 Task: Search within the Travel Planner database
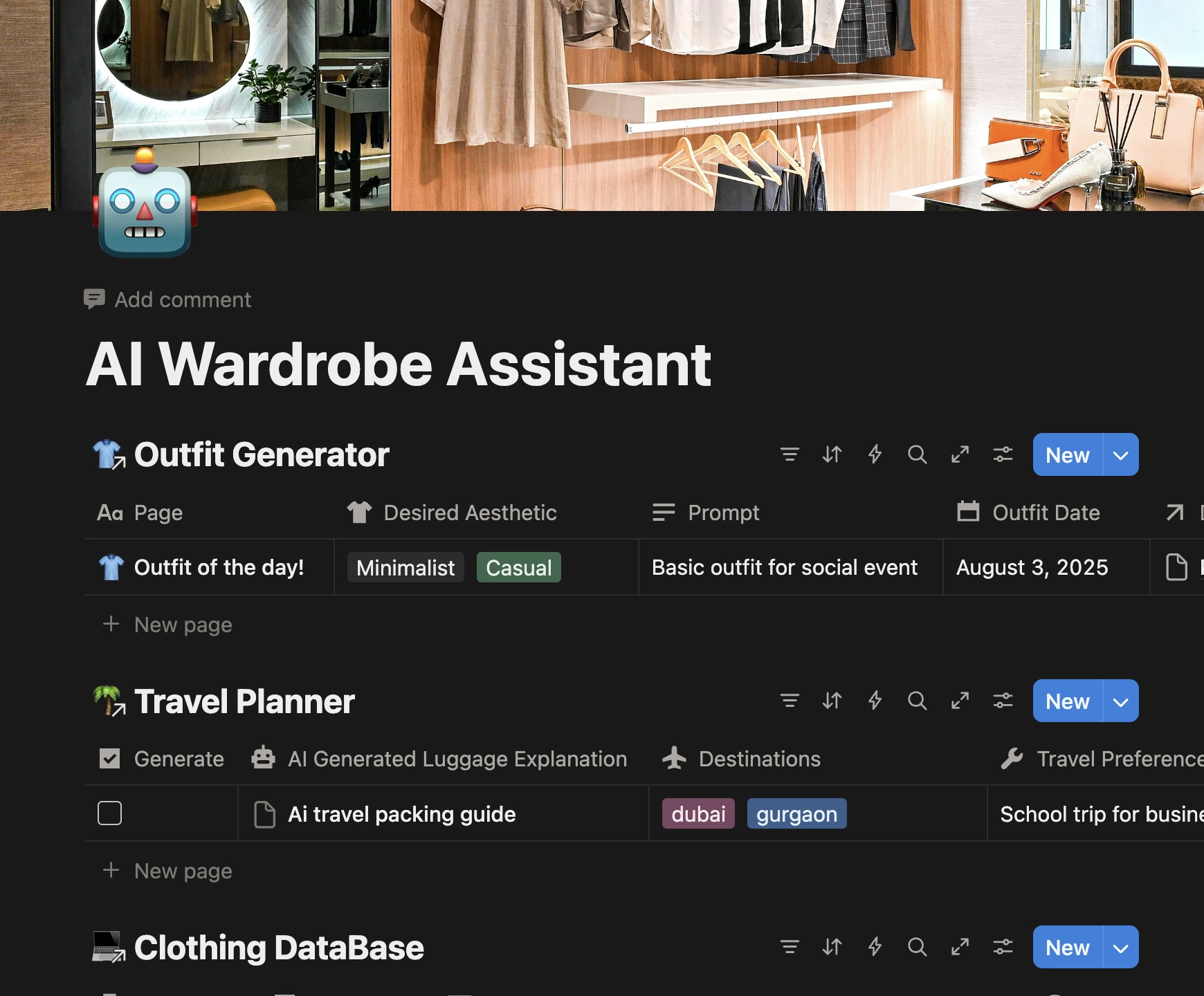918,701
